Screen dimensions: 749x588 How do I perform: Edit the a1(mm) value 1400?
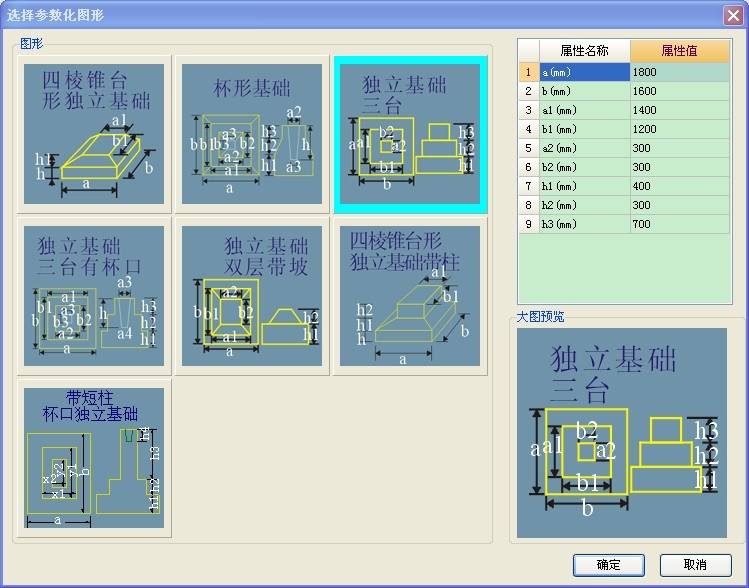point(680,110)
